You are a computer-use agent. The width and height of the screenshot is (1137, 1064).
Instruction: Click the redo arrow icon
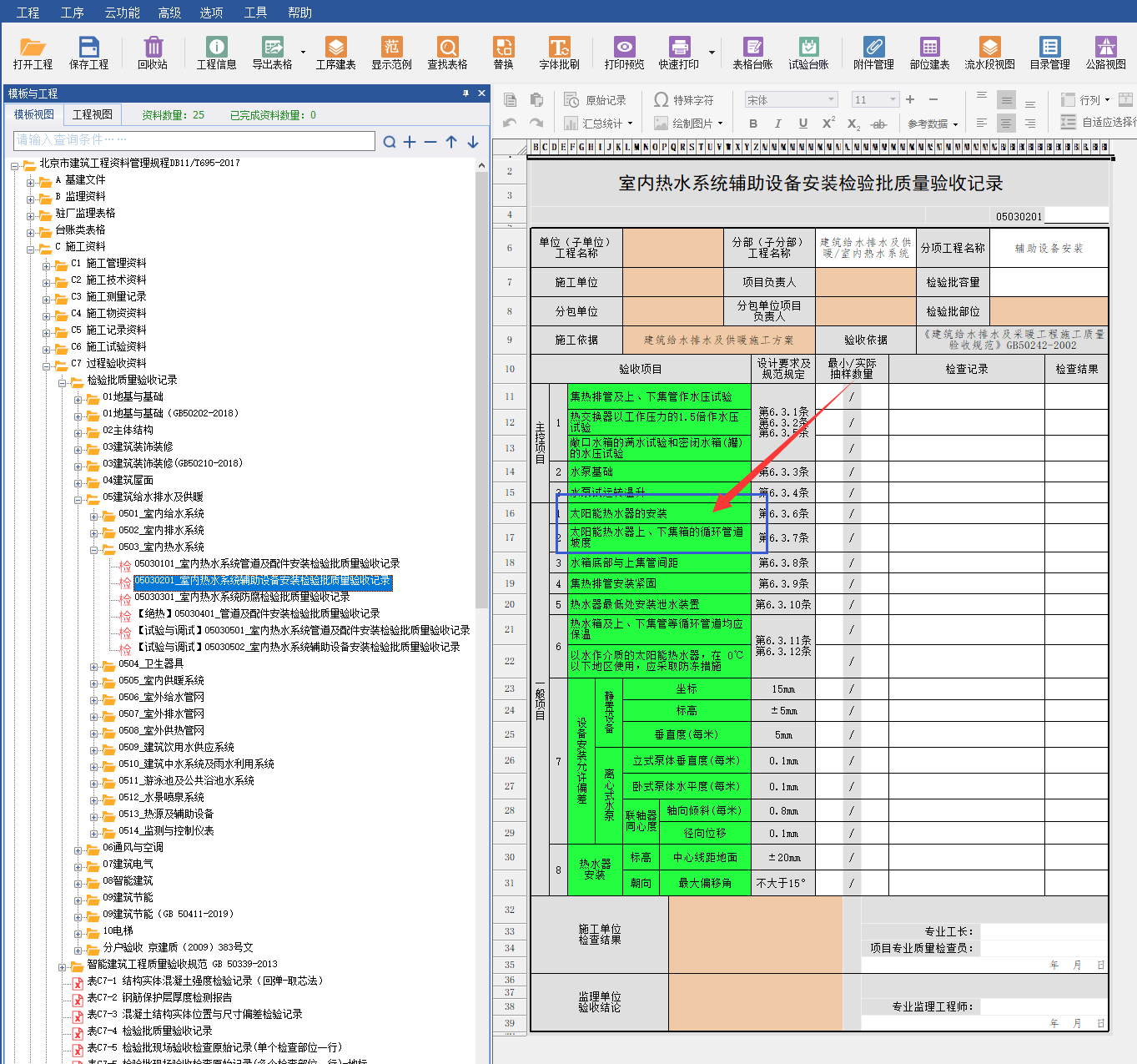(536, 124)
